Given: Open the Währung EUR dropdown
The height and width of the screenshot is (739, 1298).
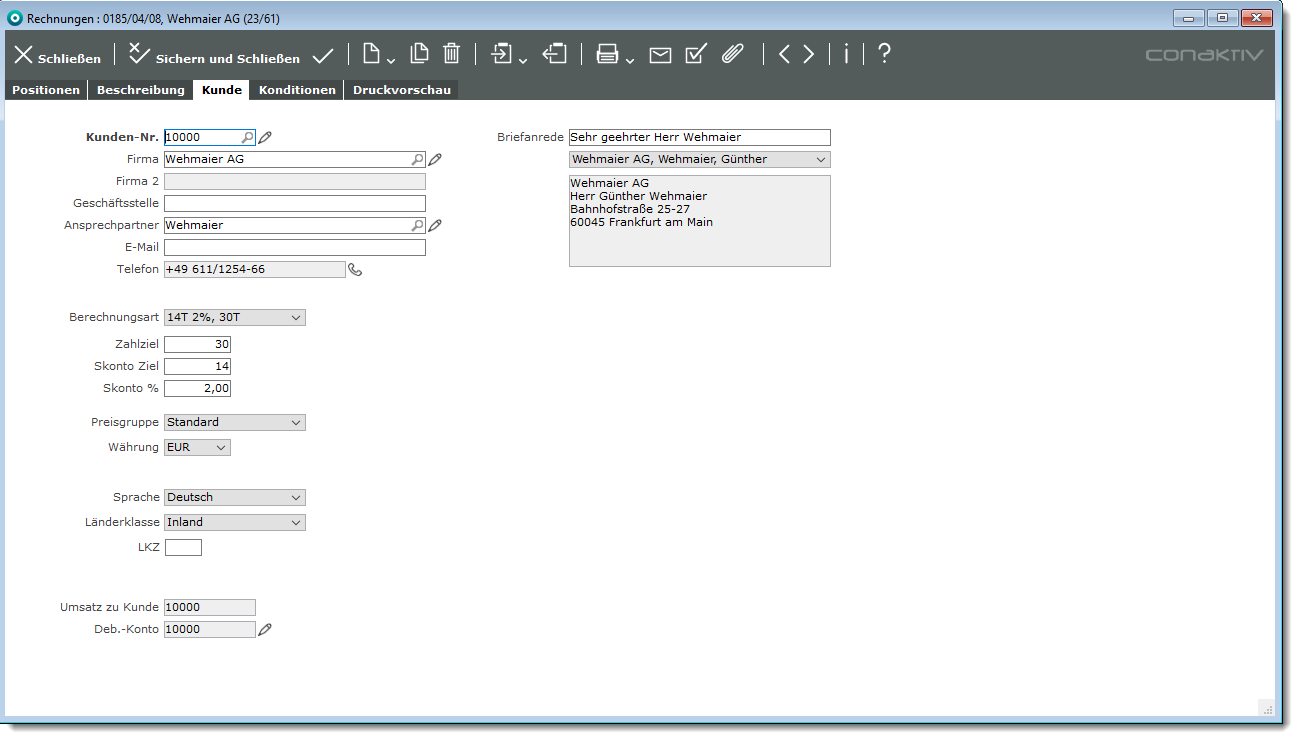Looking at the screenshot, I should pyautogui.click(x=197, y=448).
